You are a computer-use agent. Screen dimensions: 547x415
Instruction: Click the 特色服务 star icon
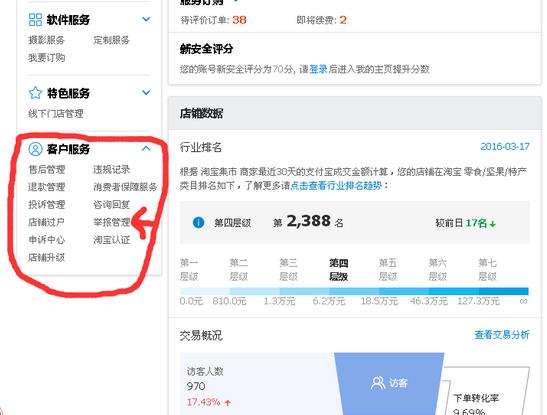click(x=35, y=93)
